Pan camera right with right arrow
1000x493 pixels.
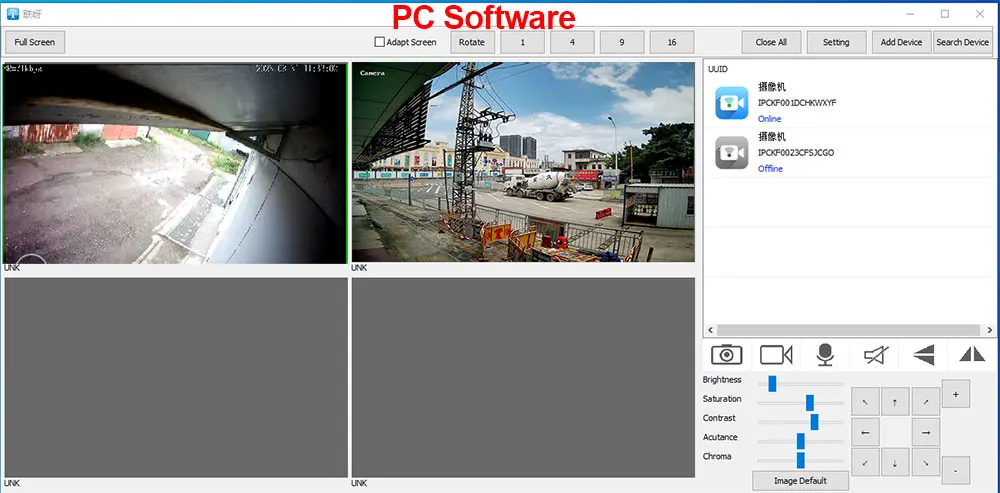pyautogui.click(x=926, y=432)
